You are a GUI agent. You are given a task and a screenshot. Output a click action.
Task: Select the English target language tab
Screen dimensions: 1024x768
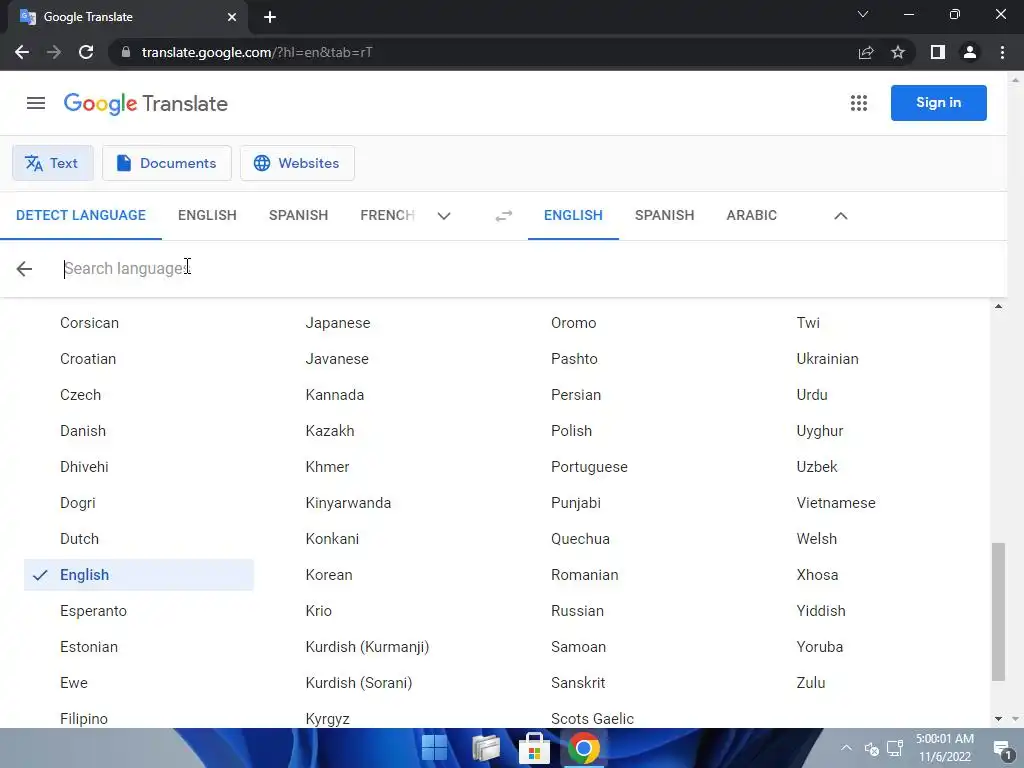pos(573,216)
